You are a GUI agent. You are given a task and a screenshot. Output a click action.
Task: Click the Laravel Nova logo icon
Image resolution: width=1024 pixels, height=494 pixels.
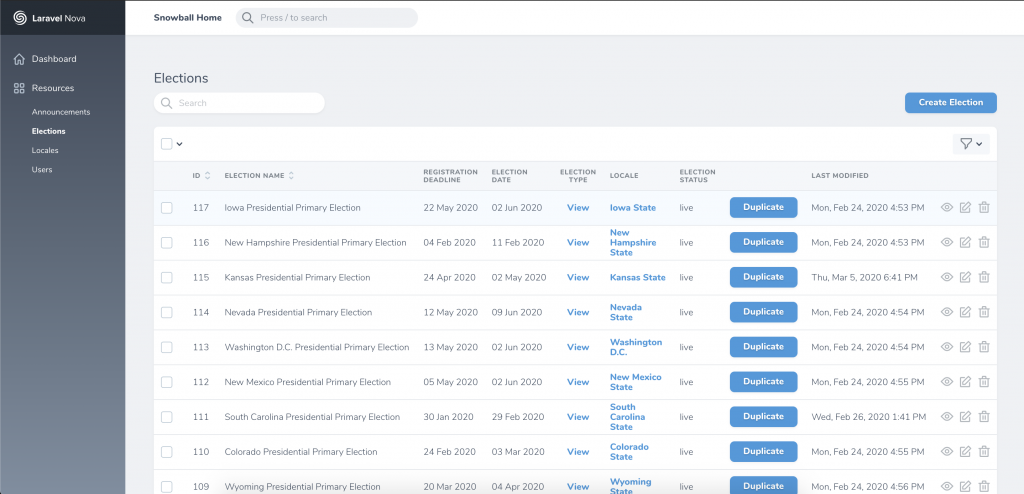coord(19,17)
